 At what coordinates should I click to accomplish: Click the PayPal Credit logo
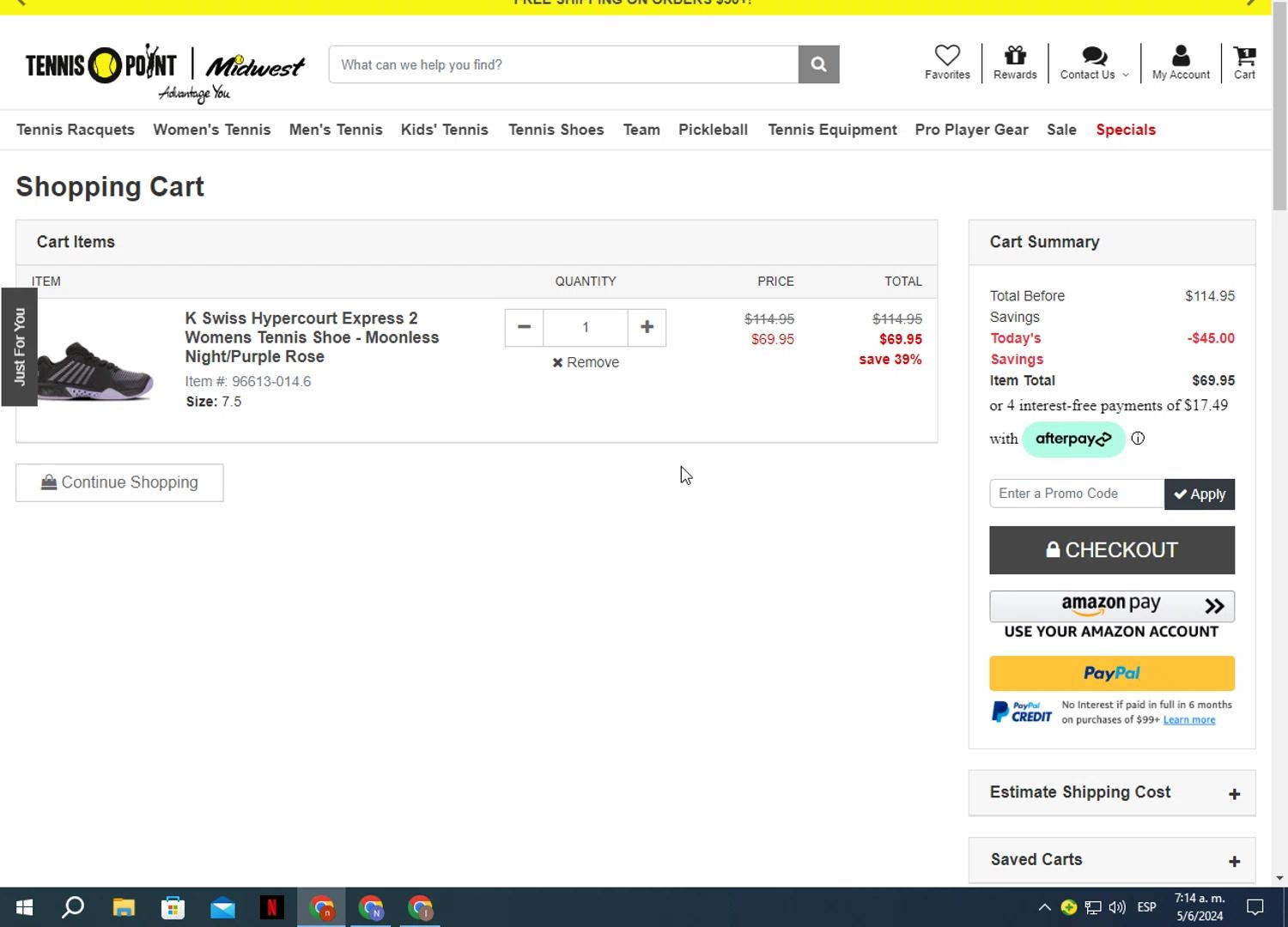coord(1022,712)
